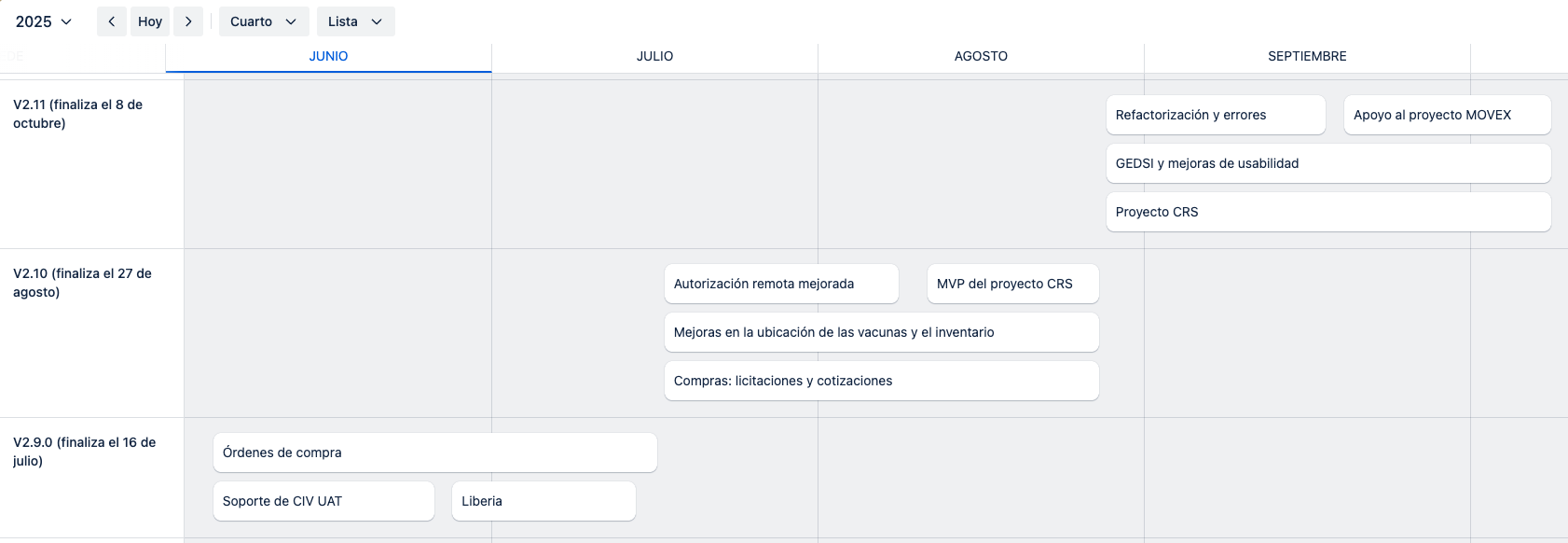Click the Hoy button
Viewport: 1568px width, 543px height.
pos(150,21)
